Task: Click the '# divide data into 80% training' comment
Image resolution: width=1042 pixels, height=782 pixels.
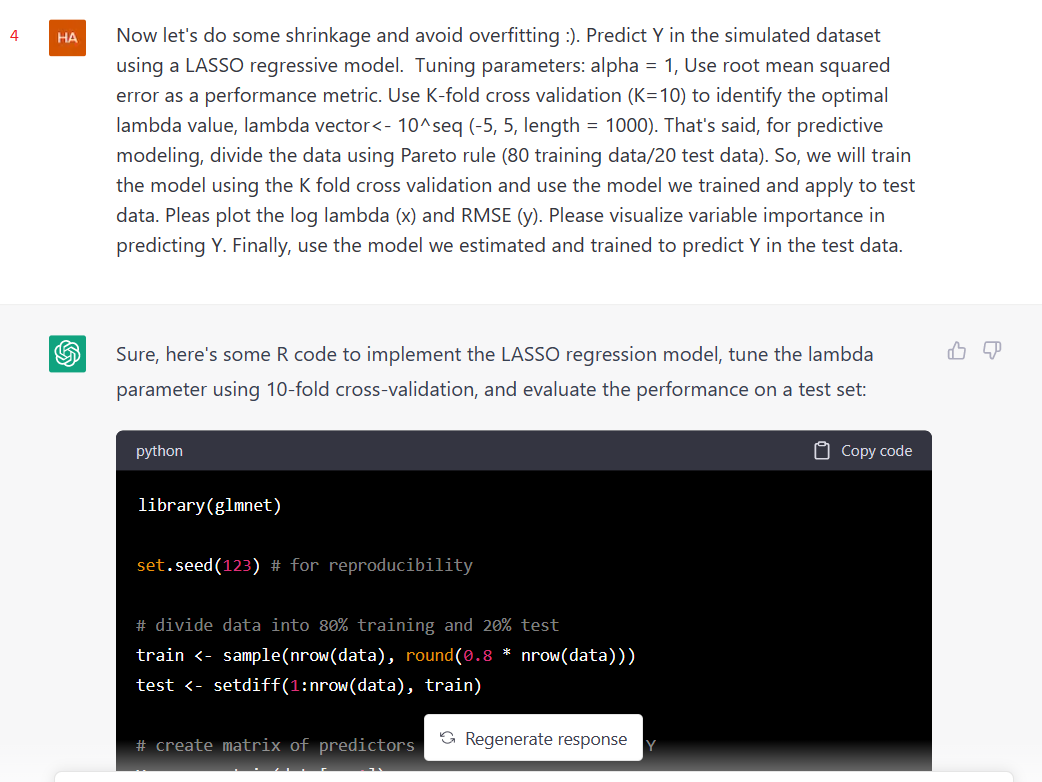Action: (348, 625)
